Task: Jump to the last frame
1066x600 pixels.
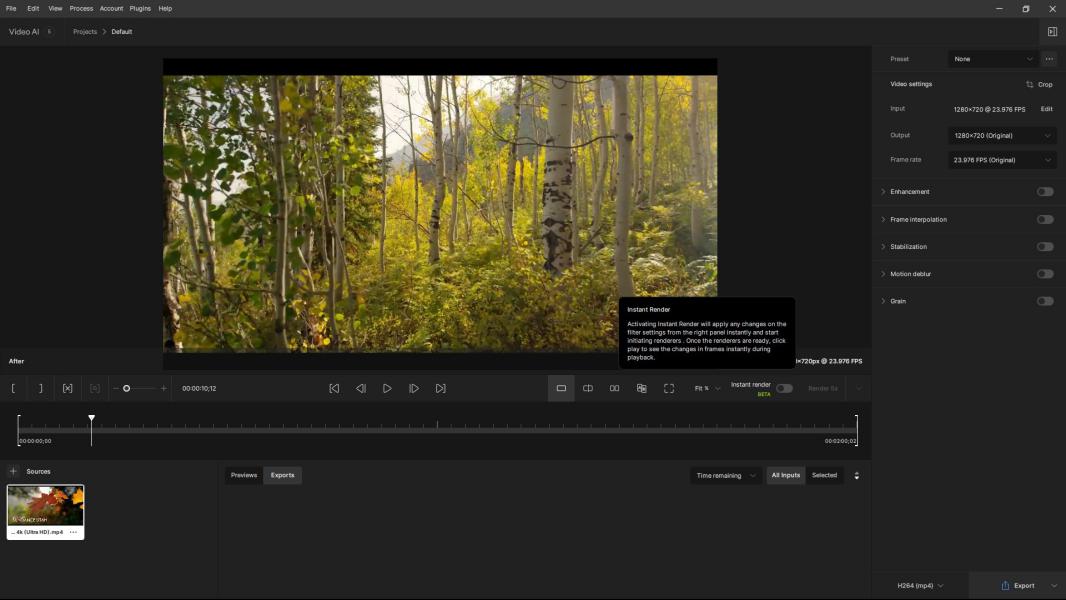Action: tap(441, 389)
